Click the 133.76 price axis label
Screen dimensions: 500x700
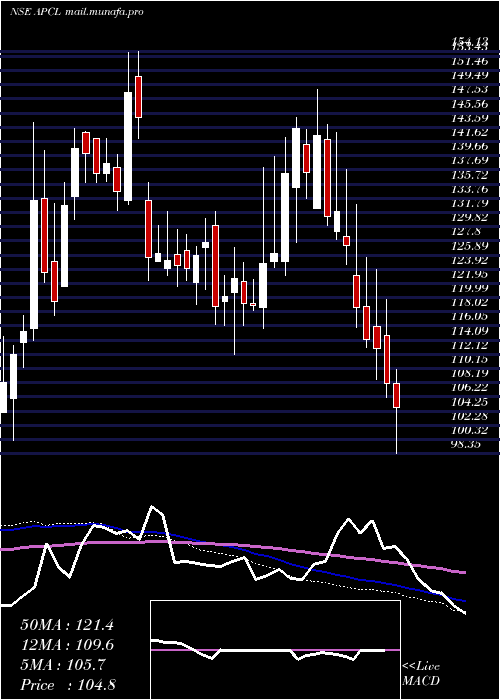coord(470,189)
